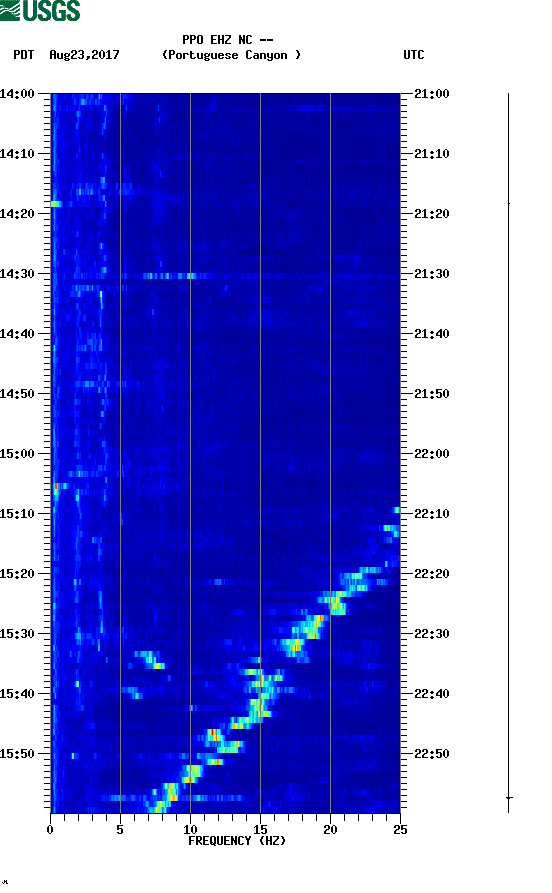Click the '21:00' UTC time label
This screenshot has width=552, height=893.
point(432,94)
